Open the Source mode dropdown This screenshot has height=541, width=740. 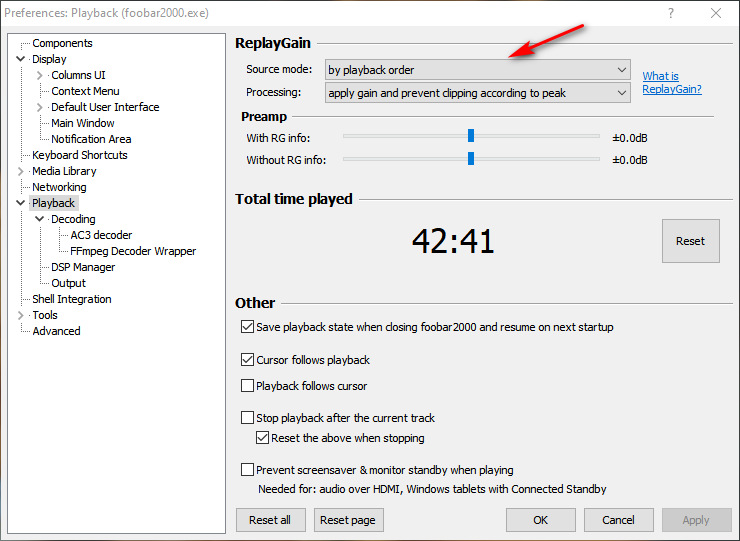tap(477, 70)
